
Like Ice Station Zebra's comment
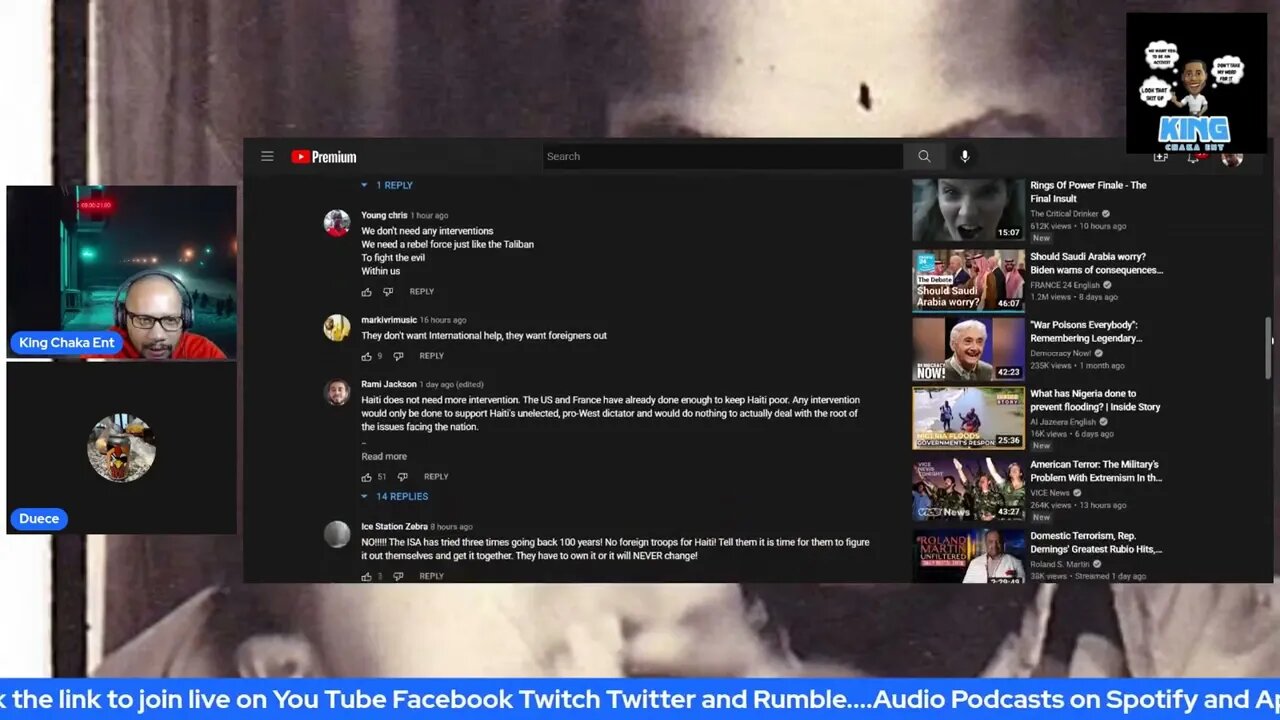[x=366, y=576]
